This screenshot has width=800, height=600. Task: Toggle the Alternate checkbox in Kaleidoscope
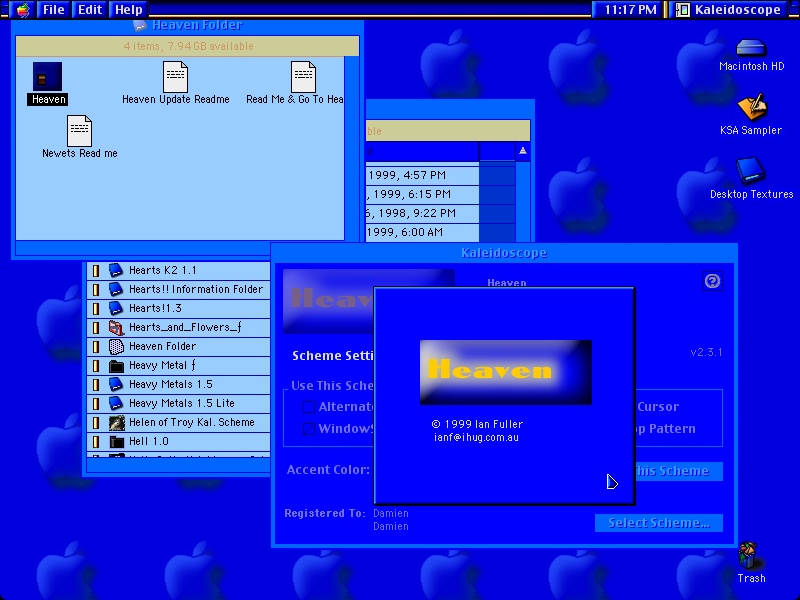(309, 407)
